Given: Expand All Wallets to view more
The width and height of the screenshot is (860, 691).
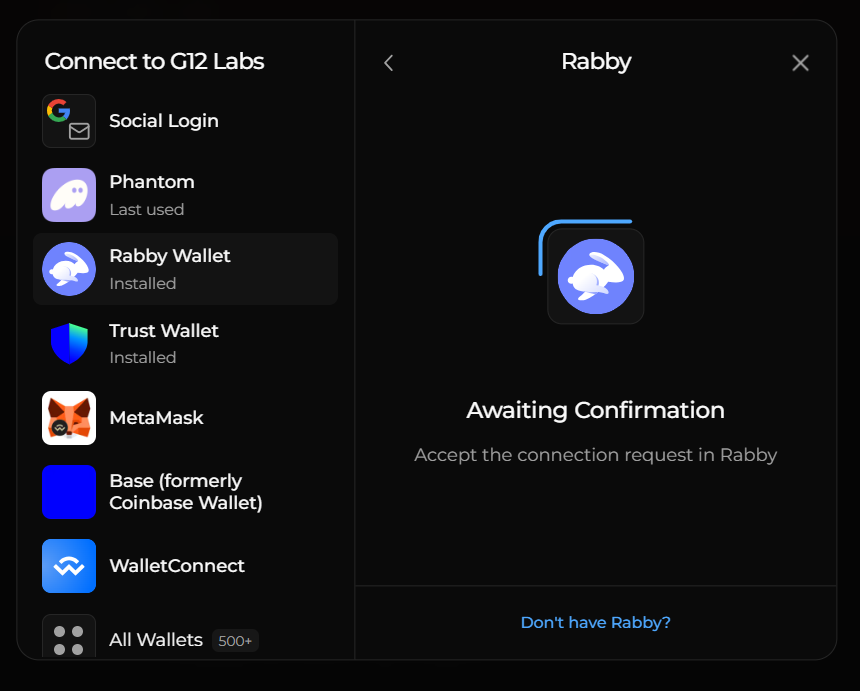Looking at the screenshot, I should point(156,640).
